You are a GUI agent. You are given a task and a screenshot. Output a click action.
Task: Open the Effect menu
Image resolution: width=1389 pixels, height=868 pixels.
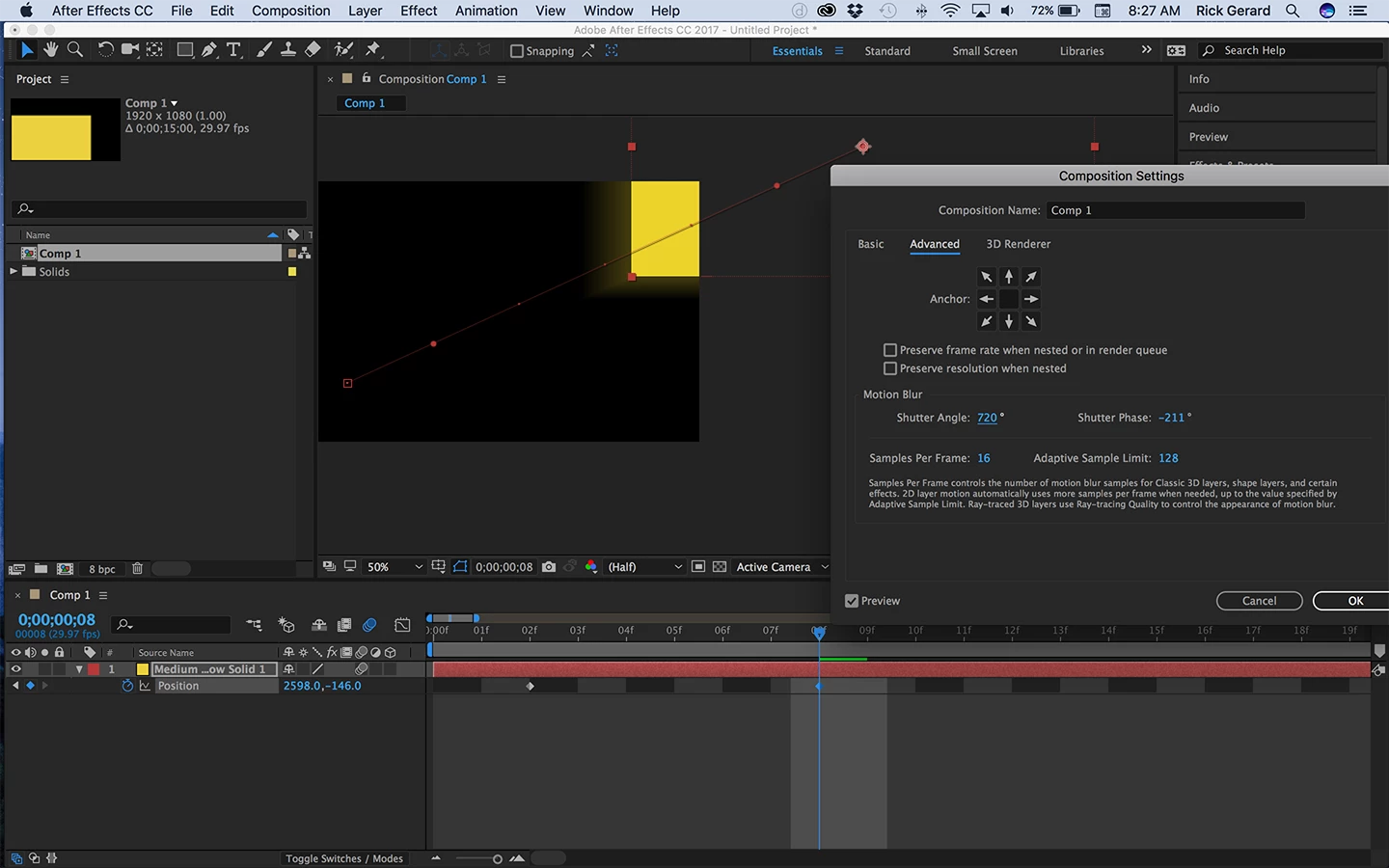tap(419, 11)
